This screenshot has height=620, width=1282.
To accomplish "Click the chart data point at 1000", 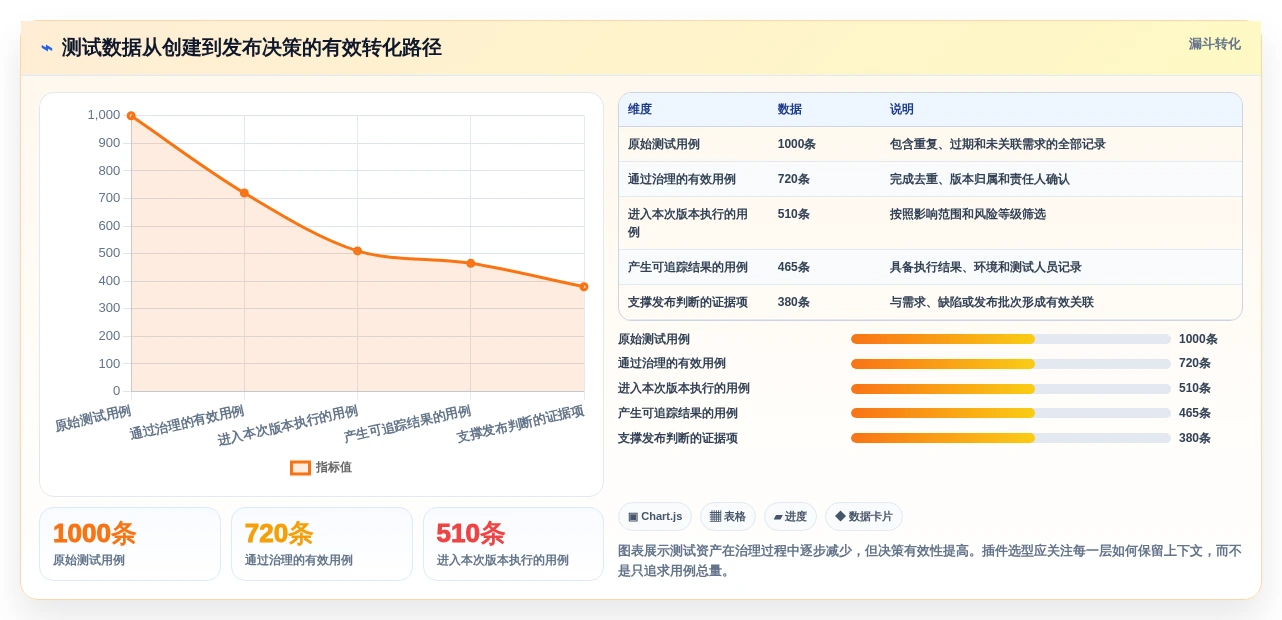I will (x=131, y=116).
